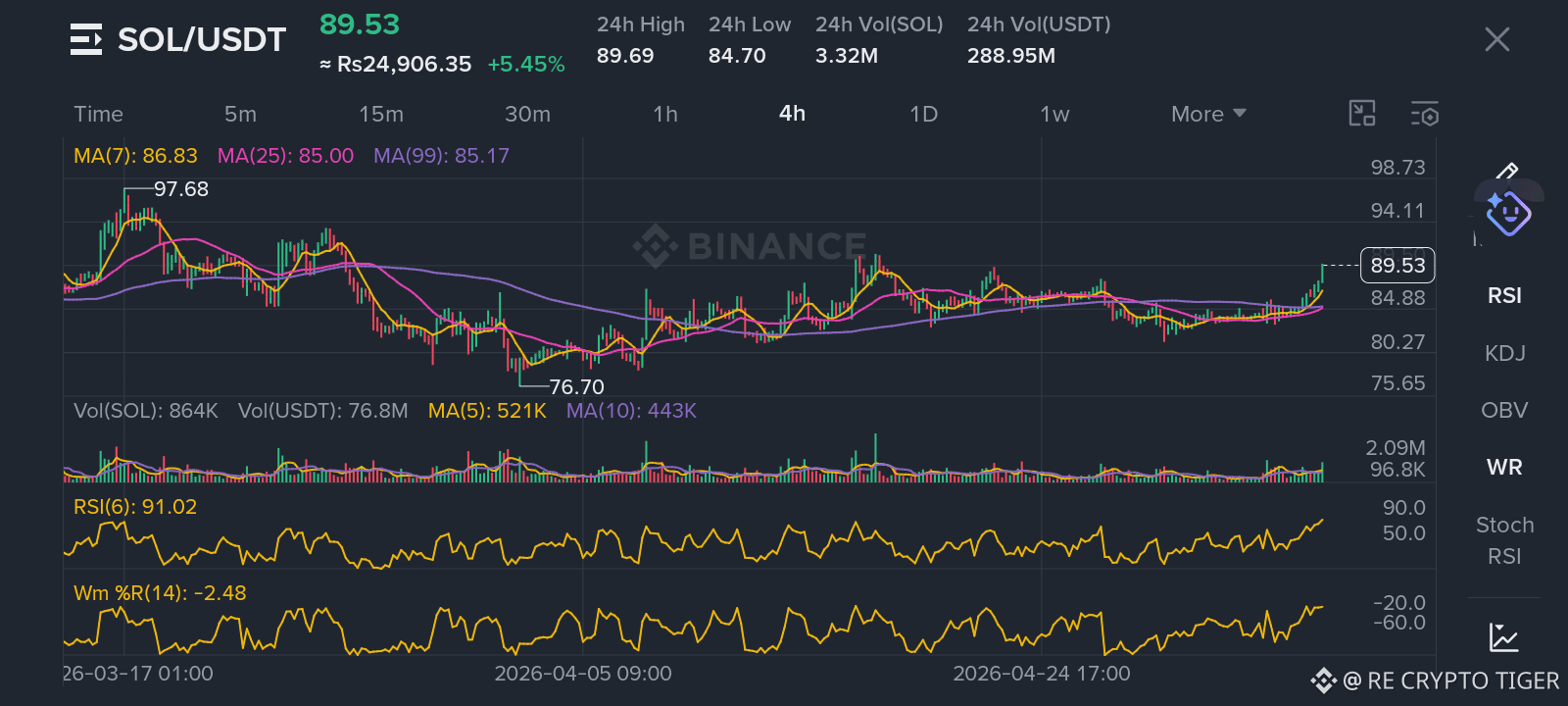
Task: Toggle the KDJ indicator
Action: (1504, 353)
